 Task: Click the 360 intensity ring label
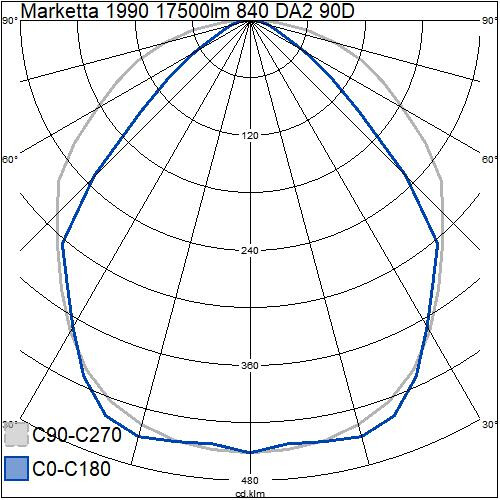pyautogui.click(x=250, y=365)
